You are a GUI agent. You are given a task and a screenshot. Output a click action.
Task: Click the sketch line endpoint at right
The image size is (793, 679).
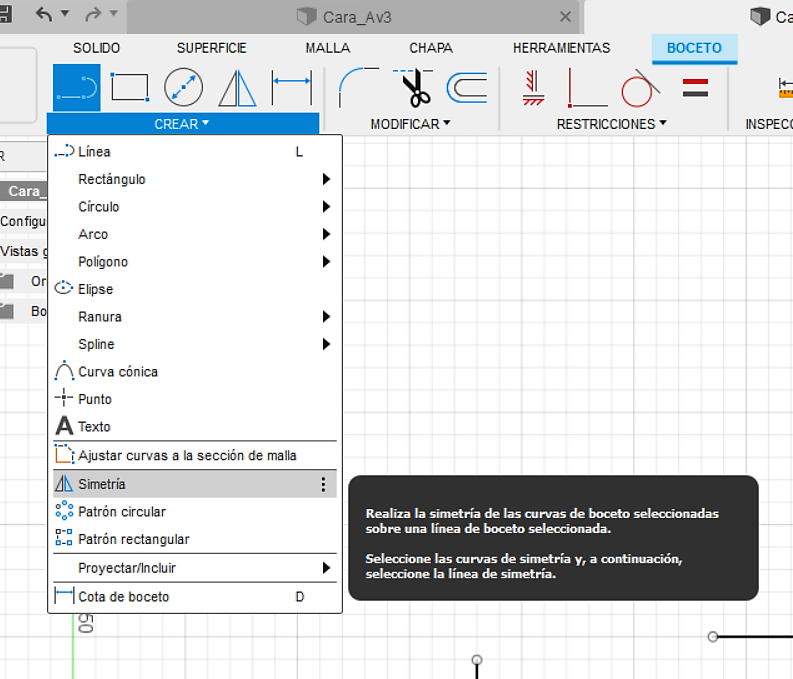713,637
